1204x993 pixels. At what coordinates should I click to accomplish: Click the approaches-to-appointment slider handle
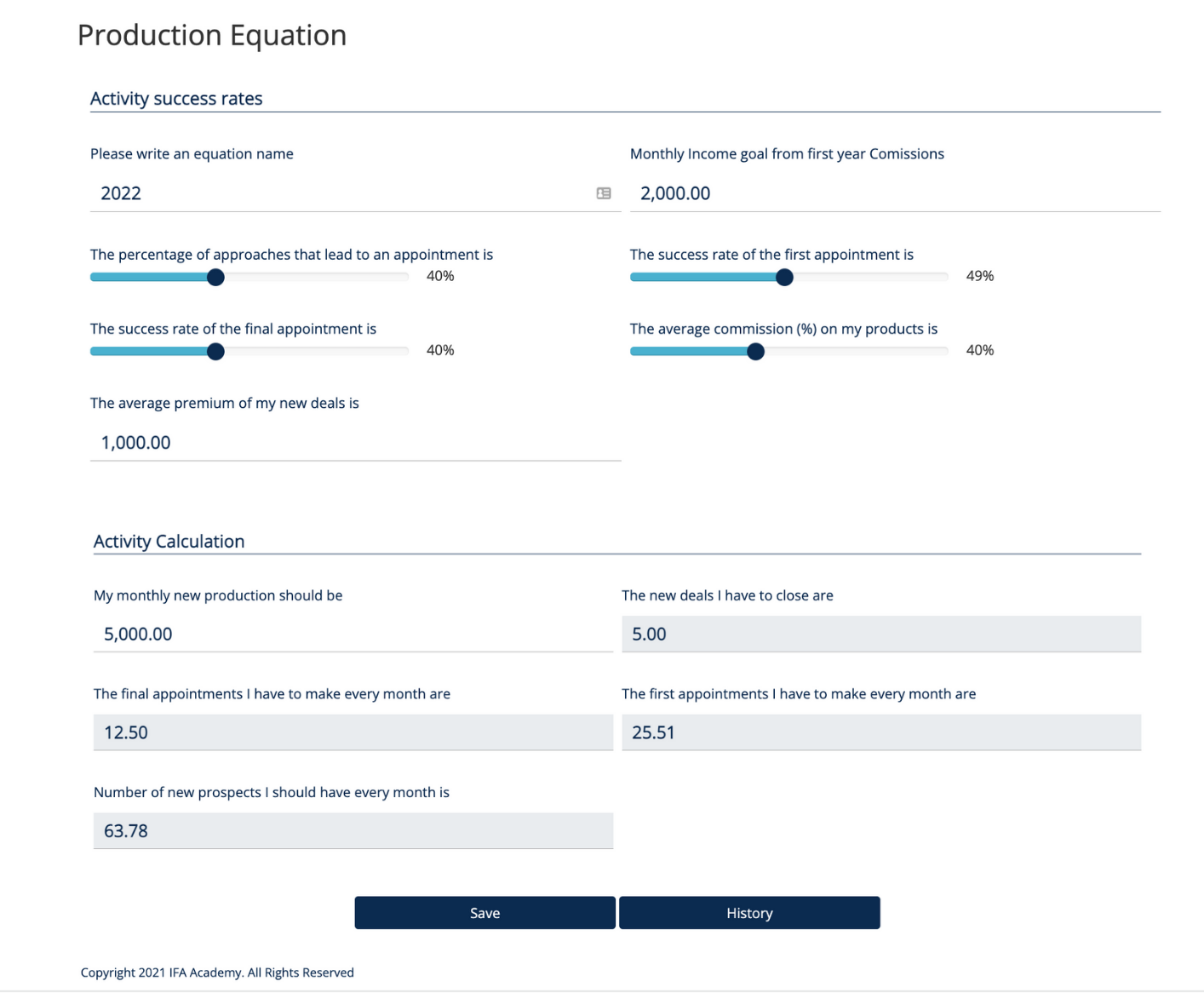point(215,278)
